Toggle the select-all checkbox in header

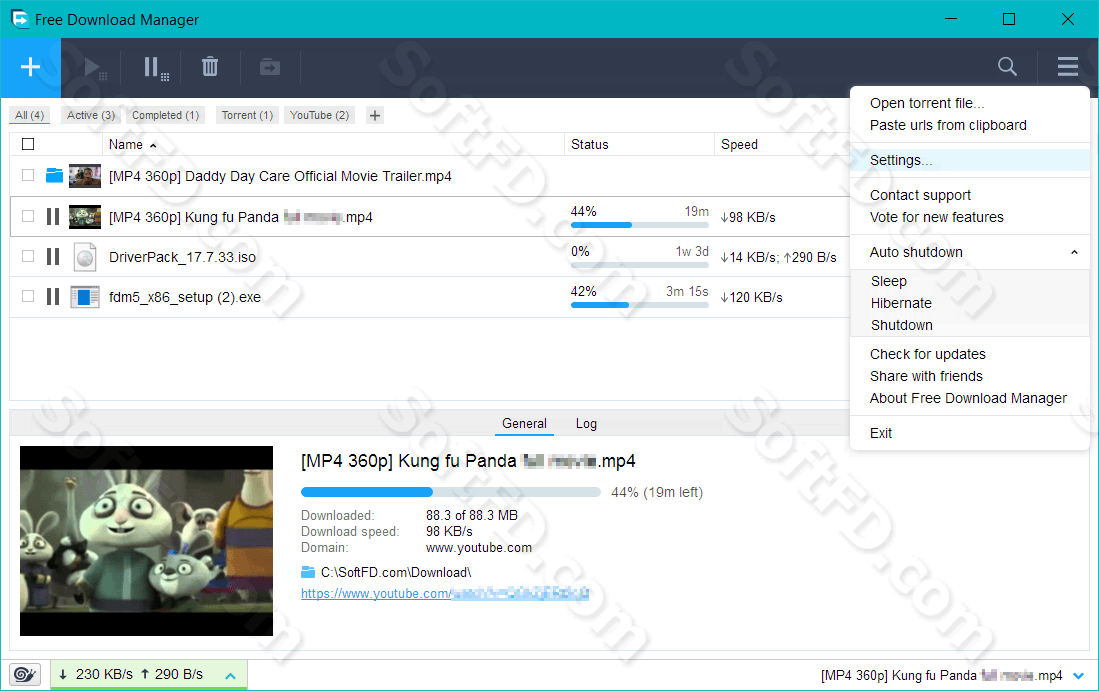coord(28,144)
